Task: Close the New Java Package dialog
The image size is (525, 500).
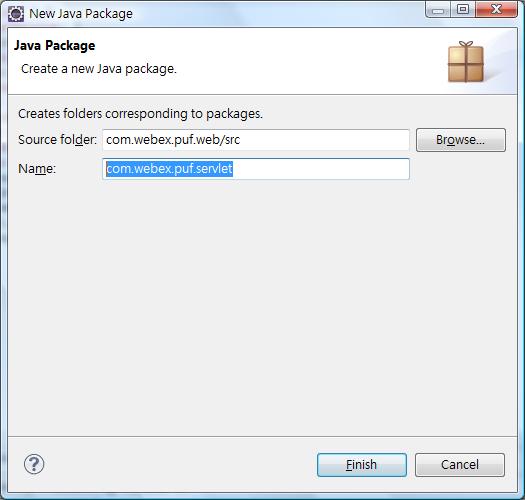Action: [496, 9]
